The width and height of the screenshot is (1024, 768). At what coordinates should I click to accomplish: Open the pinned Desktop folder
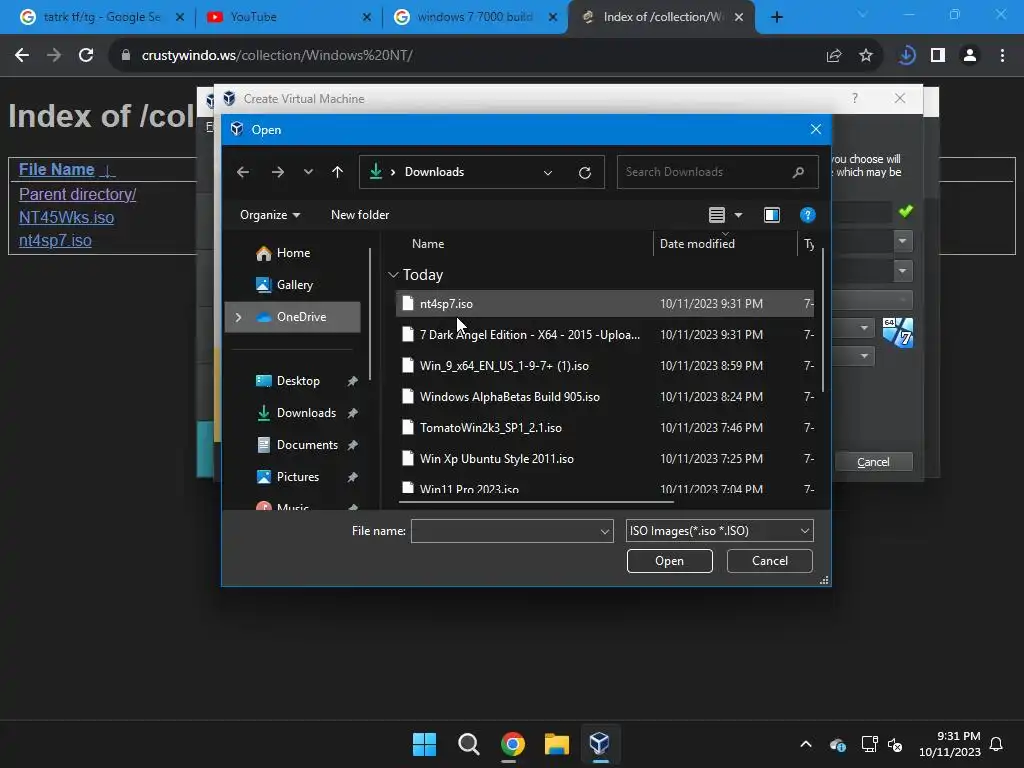[298, 381]
